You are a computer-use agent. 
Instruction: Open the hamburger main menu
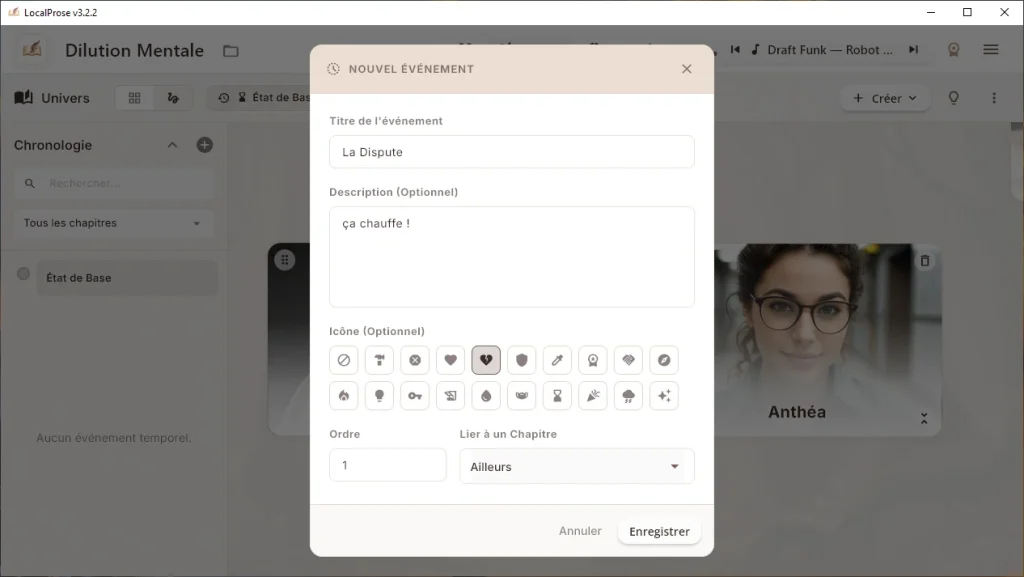[x=991, y=50]
